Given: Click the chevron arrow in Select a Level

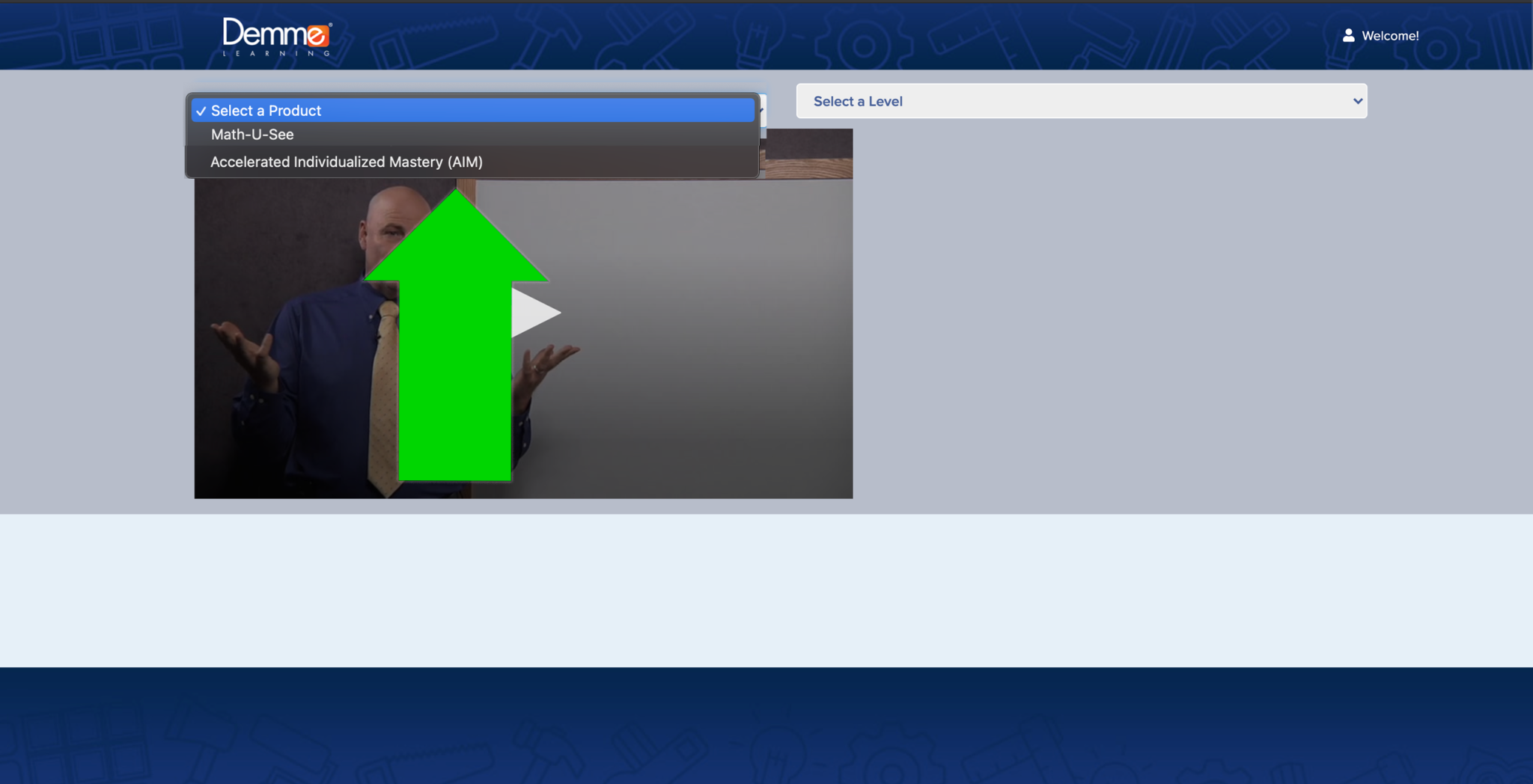Looking at the screenshot, I should [x=1357, y=101].
